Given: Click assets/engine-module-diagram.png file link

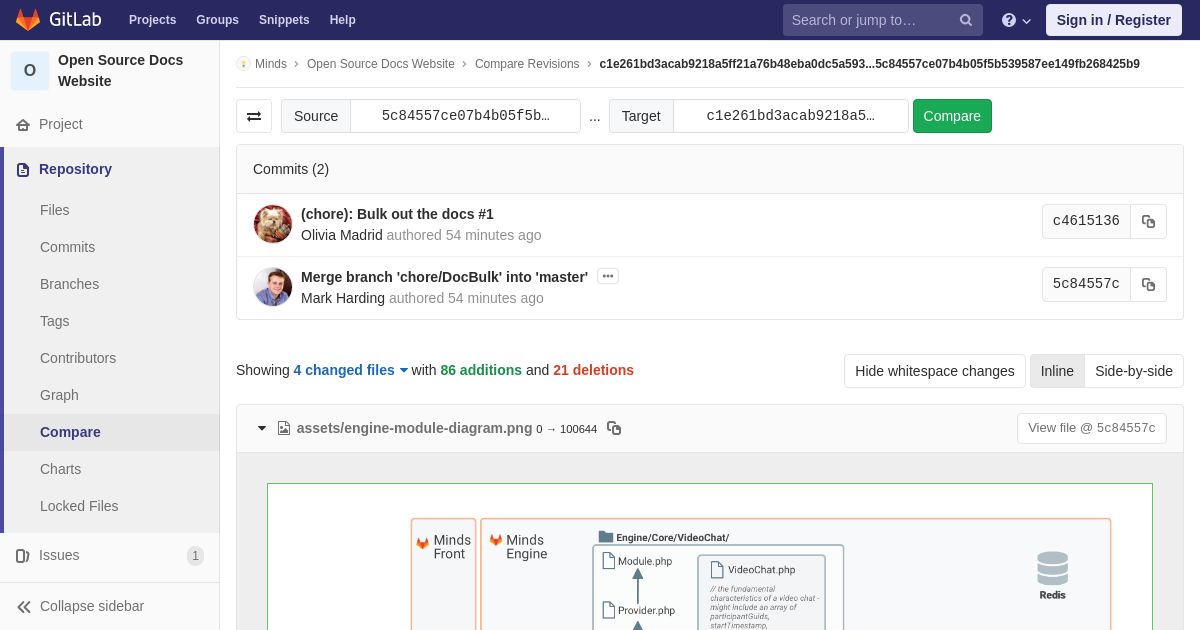Looking at the screenshot, I should pyautogui.click(x=414, y=428).
